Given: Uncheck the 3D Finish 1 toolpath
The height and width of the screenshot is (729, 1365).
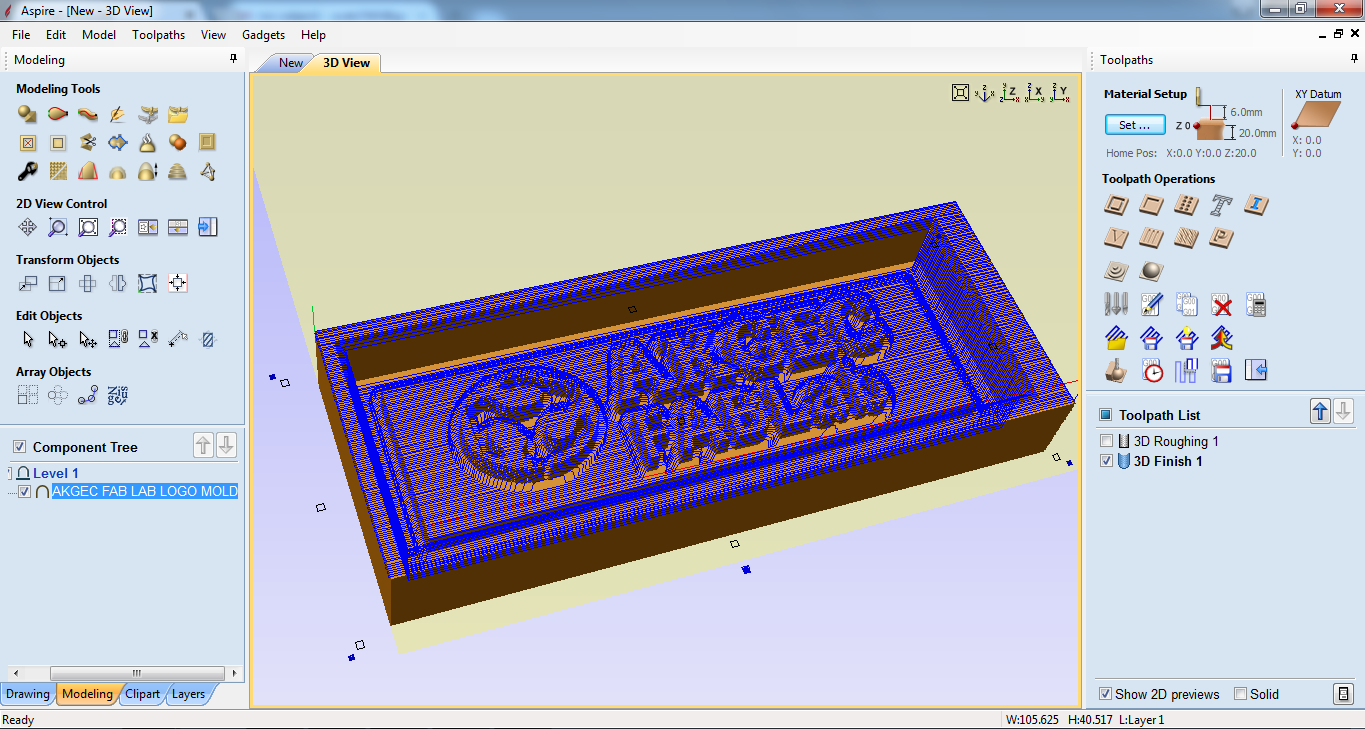Looking at the screenshot, I should 1106,461.
